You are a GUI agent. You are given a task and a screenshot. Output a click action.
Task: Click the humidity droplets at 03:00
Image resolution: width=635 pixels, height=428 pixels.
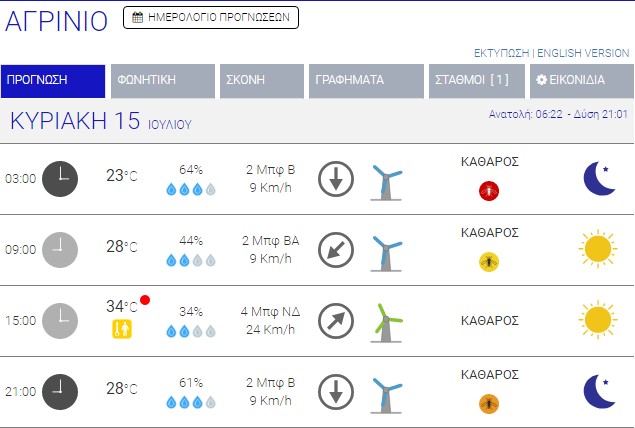(190, 189)
